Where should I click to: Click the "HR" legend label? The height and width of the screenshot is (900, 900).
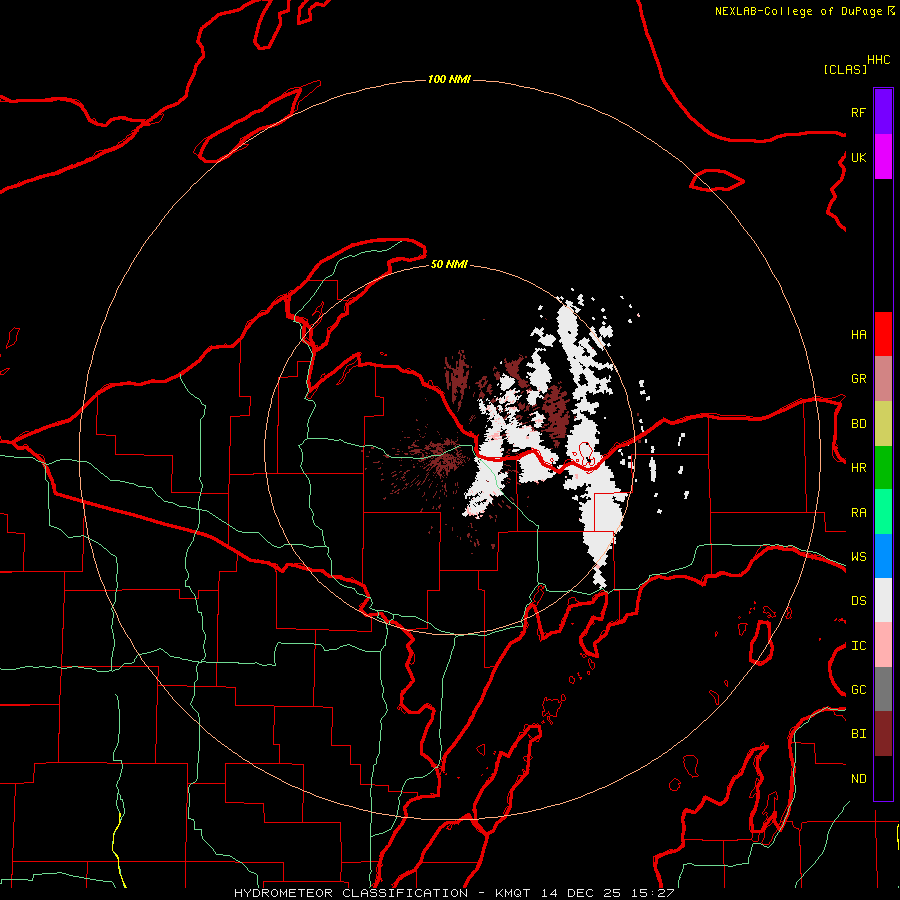[858, 468]
